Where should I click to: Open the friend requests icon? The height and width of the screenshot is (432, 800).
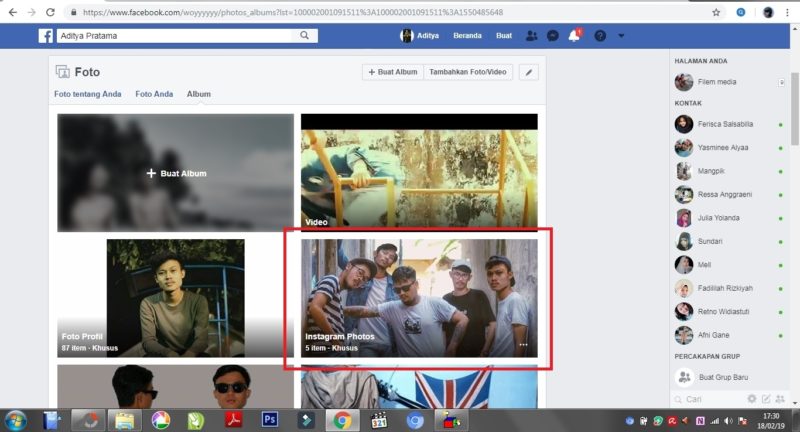tap(531, 36)
